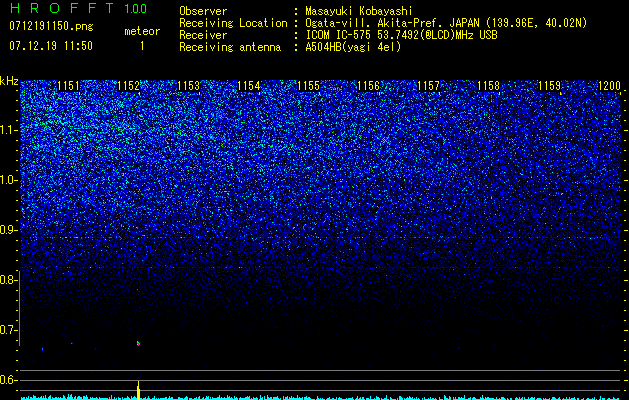This screenshot has height=400, width=629.
Task: Click the 1155 time marker
Action: (308, 86)
